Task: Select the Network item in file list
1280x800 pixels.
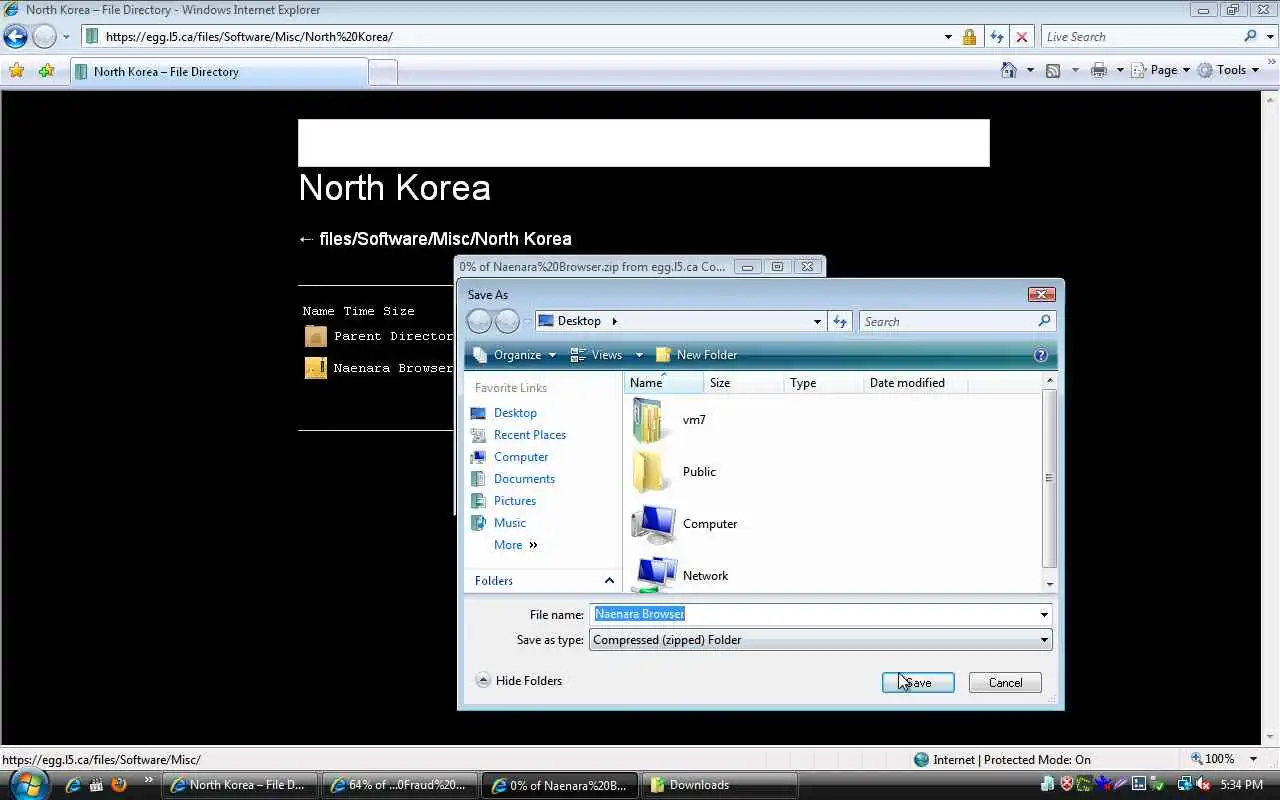Action: (x=705, y=576)
